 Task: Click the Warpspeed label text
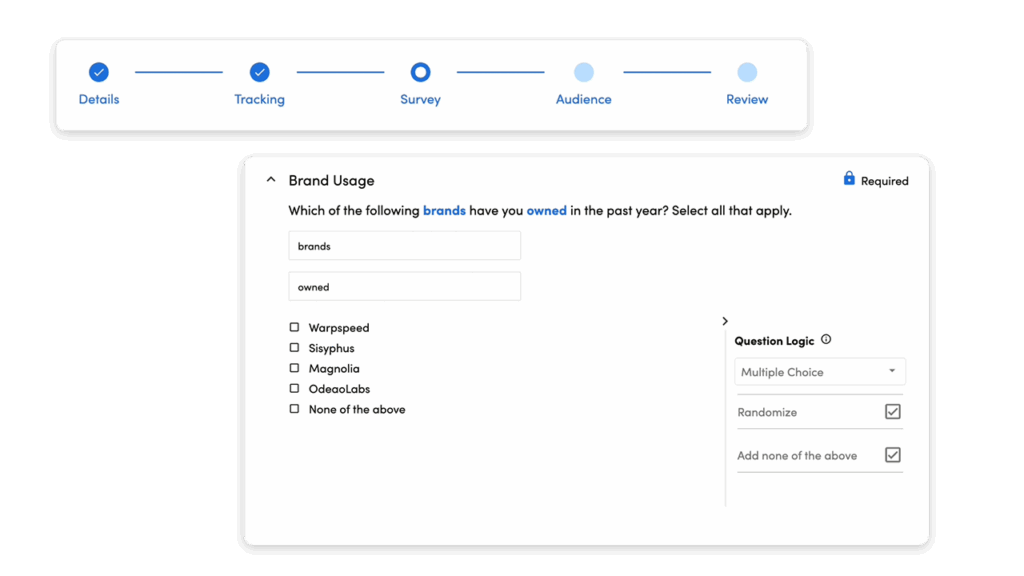point(339,328)
